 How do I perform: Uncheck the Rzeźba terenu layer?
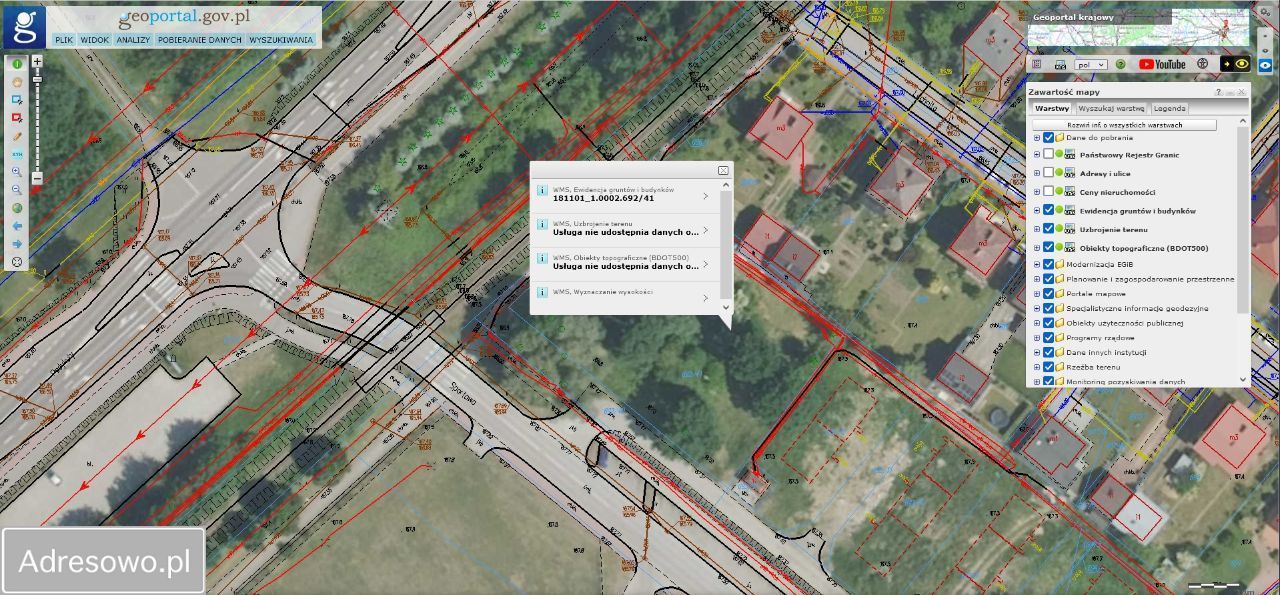pyautogui.click(x=1048, y=367)
